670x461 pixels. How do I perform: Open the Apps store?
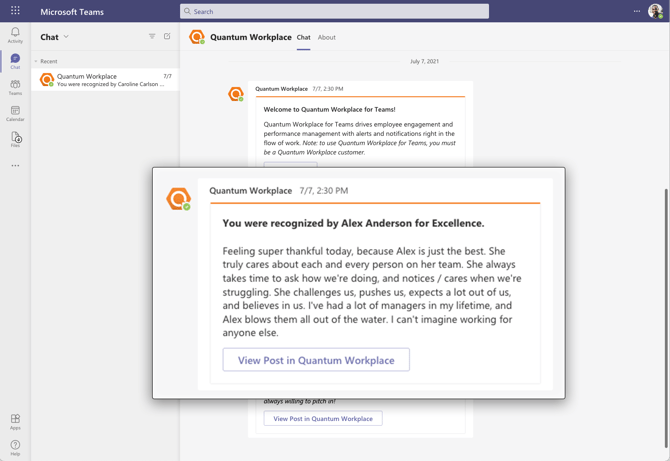15,422
